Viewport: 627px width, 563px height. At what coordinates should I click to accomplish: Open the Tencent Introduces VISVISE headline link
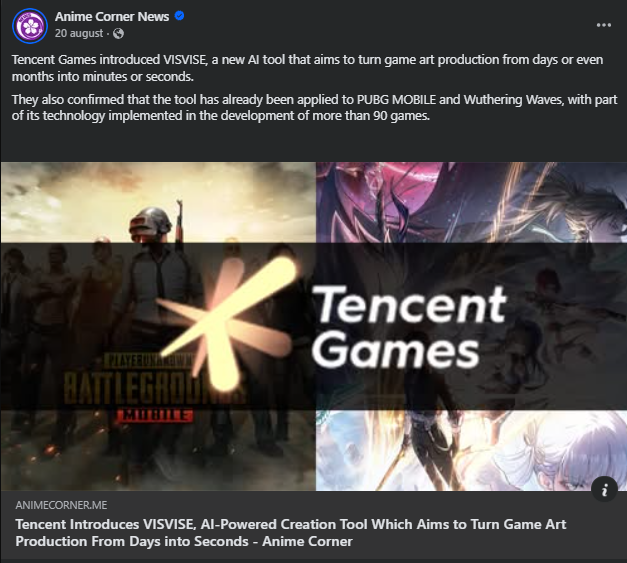[291, 533]
